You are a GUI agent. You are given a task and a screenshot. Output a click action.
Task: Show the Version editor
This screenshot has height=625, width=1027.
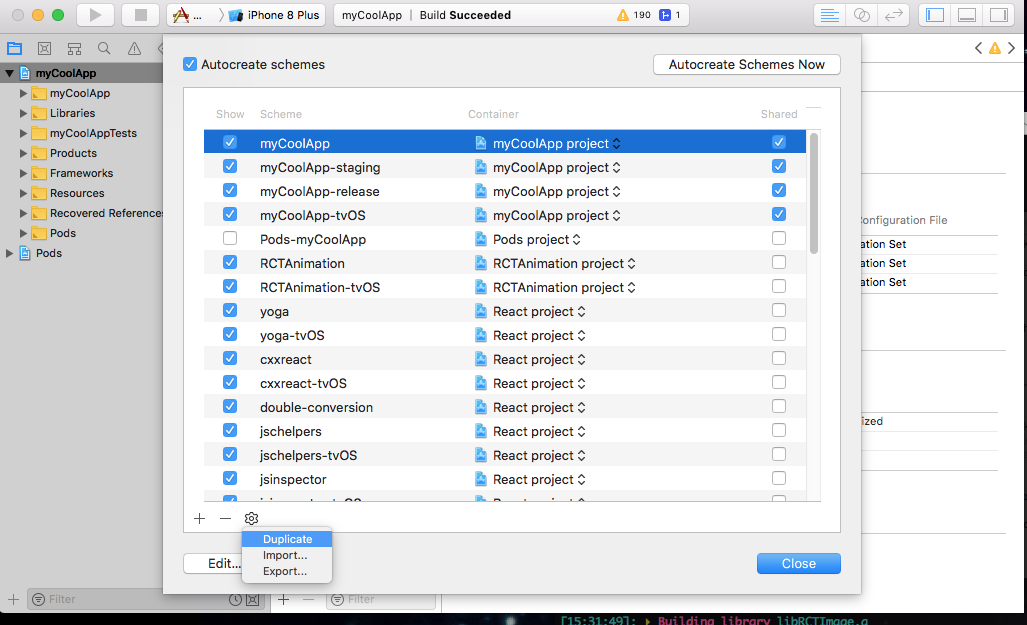[891, 14]
